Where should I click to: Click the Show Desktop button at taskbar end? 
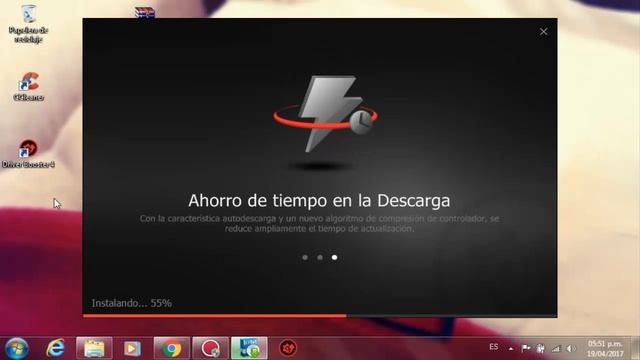[x=635, y=348]
